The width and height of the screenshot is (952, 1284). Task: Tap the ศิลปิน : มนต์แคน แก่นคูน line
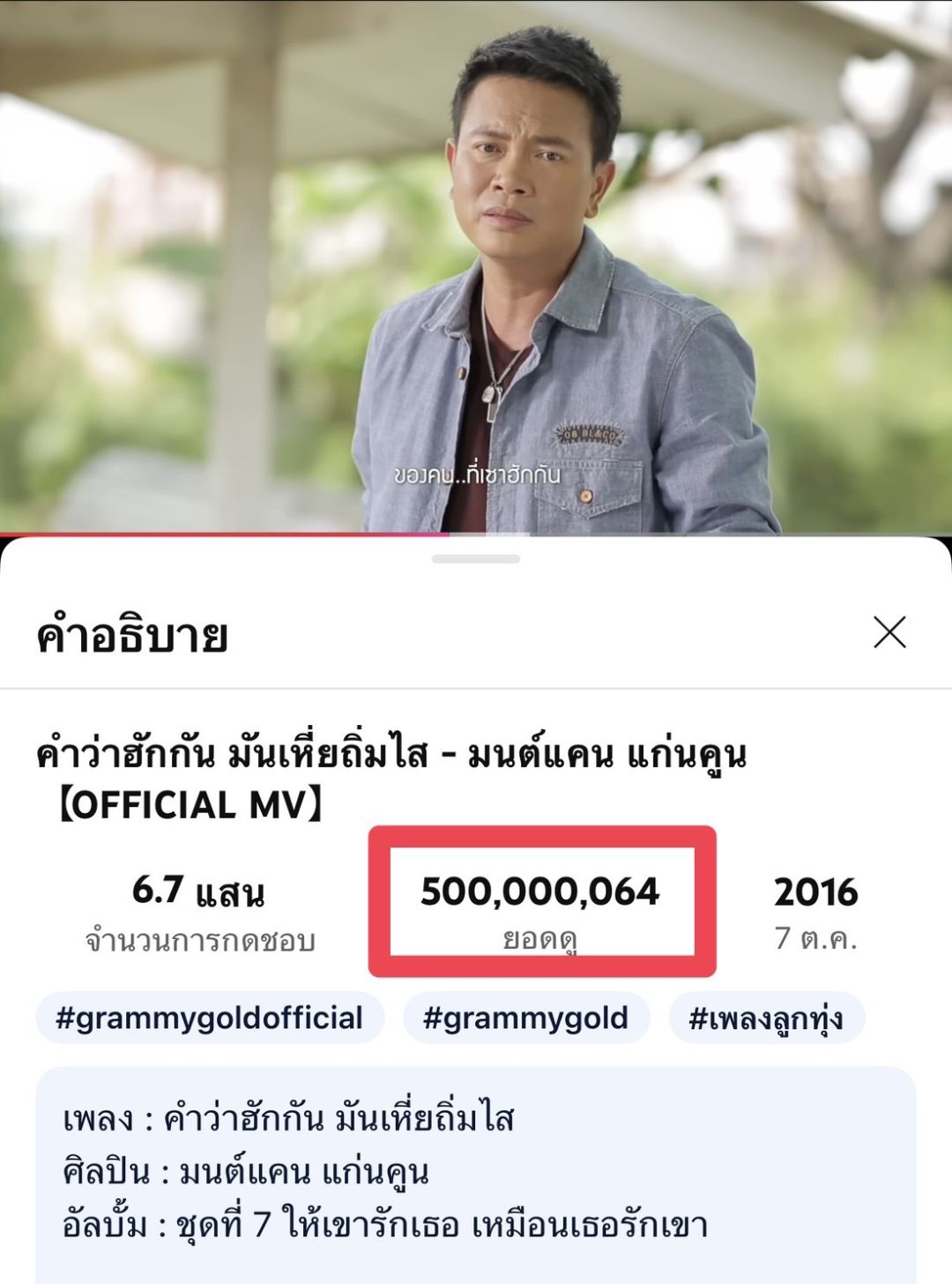point(246,1172)
